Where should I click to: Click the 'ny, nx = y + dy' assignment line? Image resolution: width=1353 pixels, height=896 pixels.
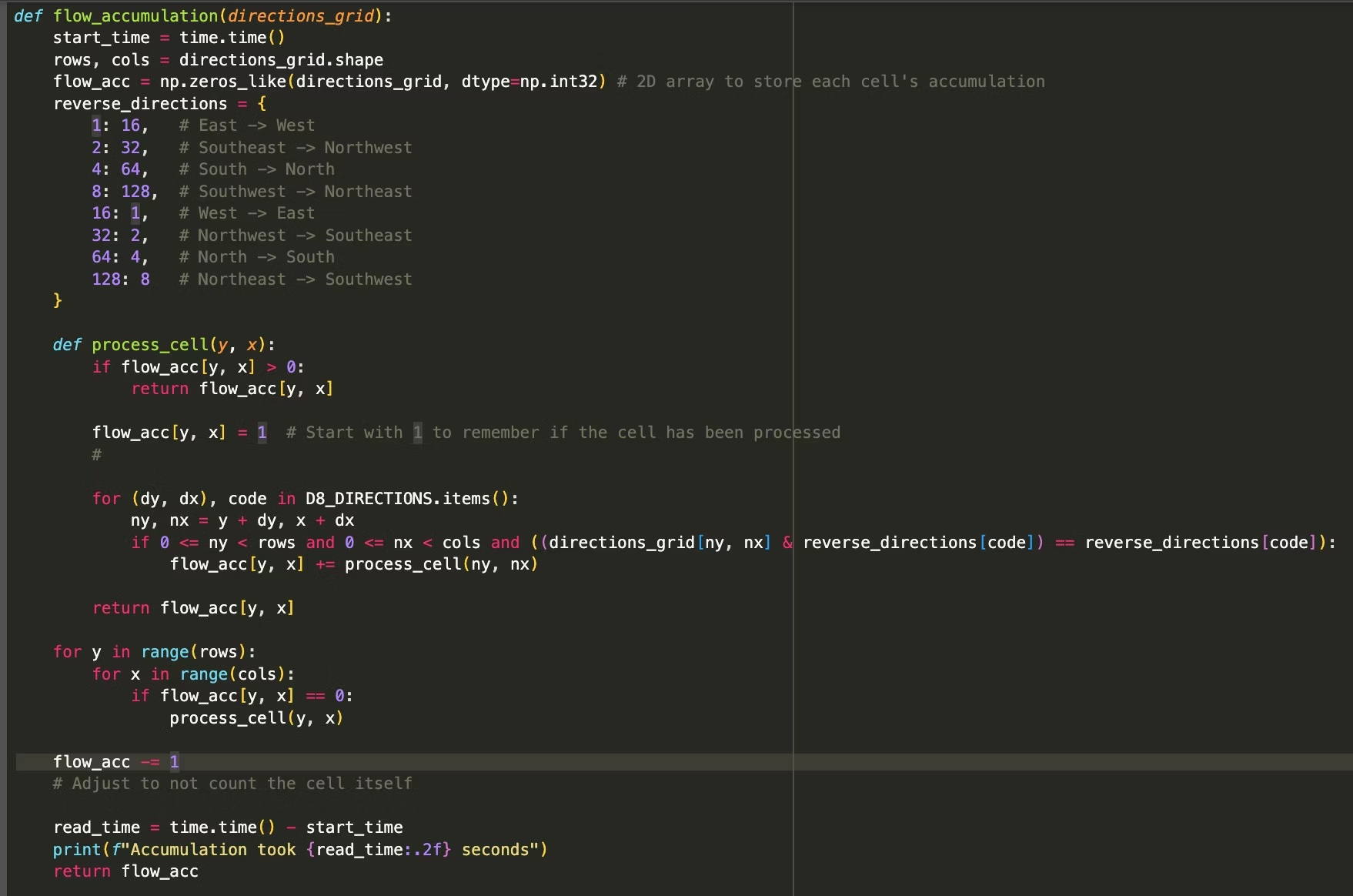pos(242,521)
